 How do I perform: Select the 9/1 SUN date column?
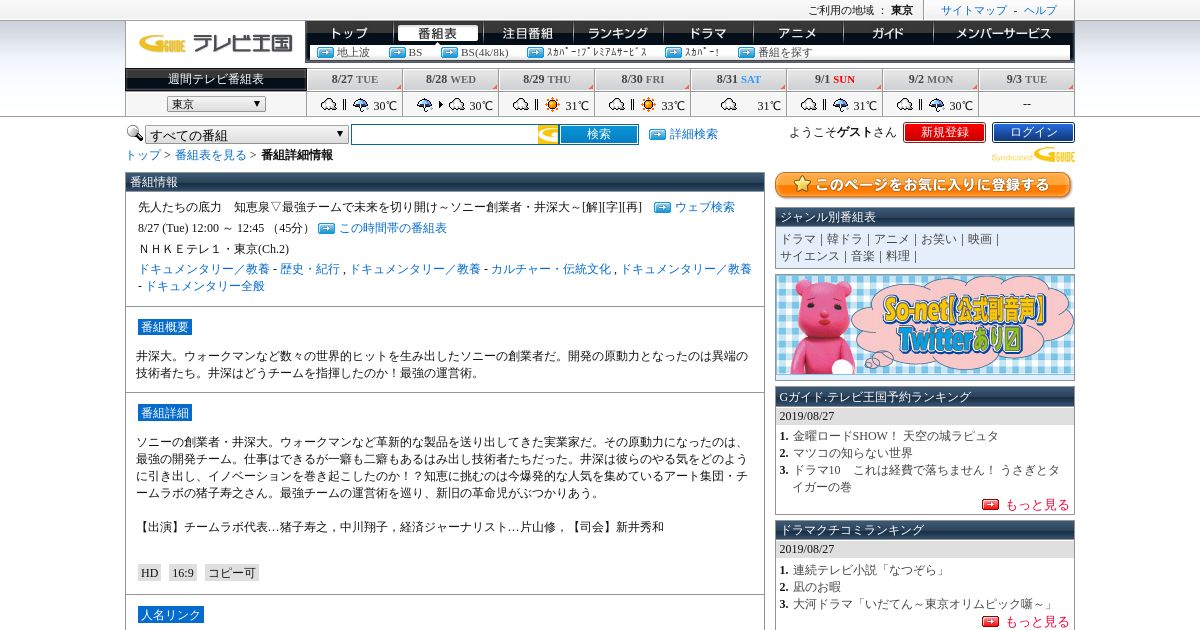tap(835, 79)
